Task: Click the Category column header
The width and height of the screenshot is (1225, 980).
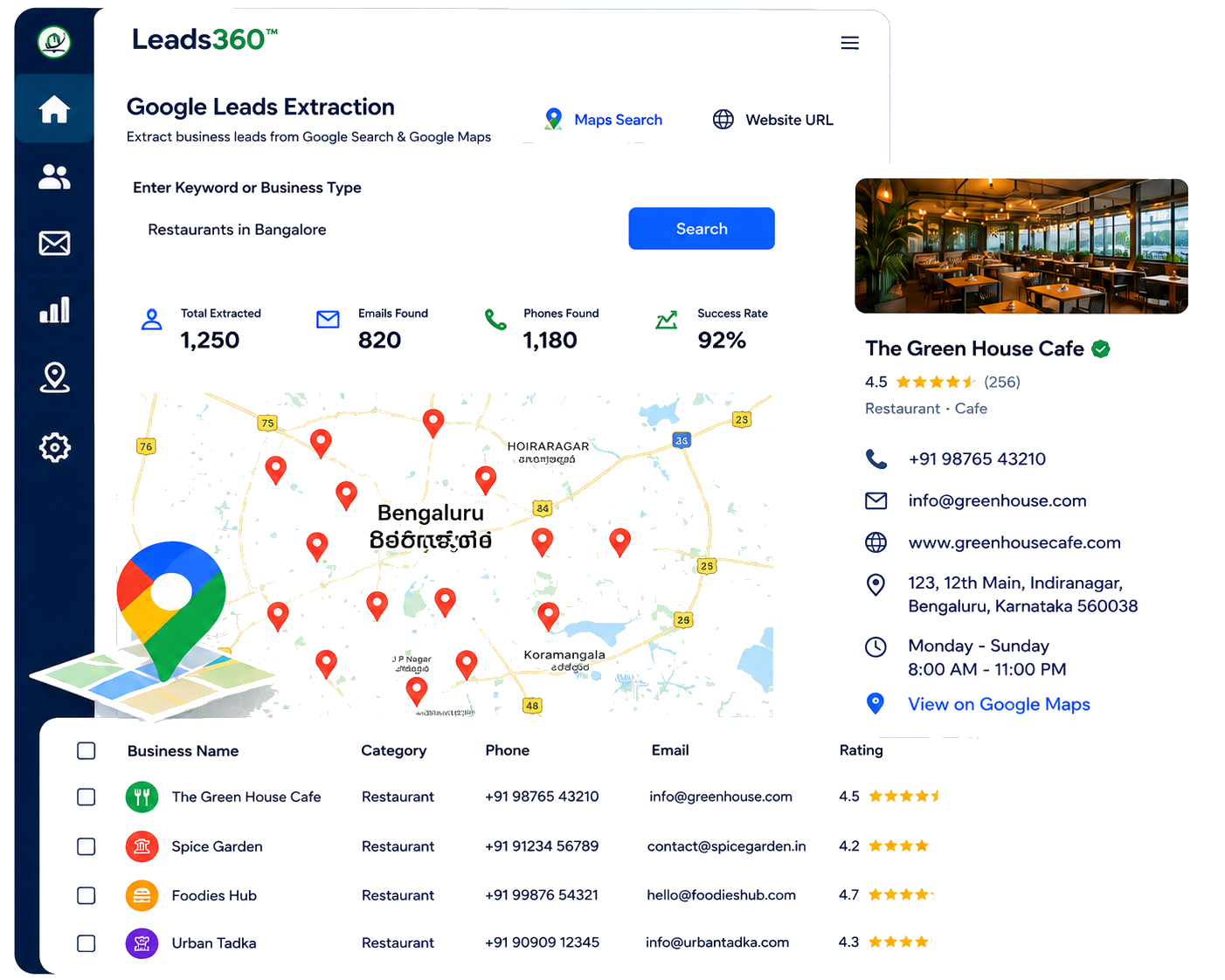Action: (394, 750)
